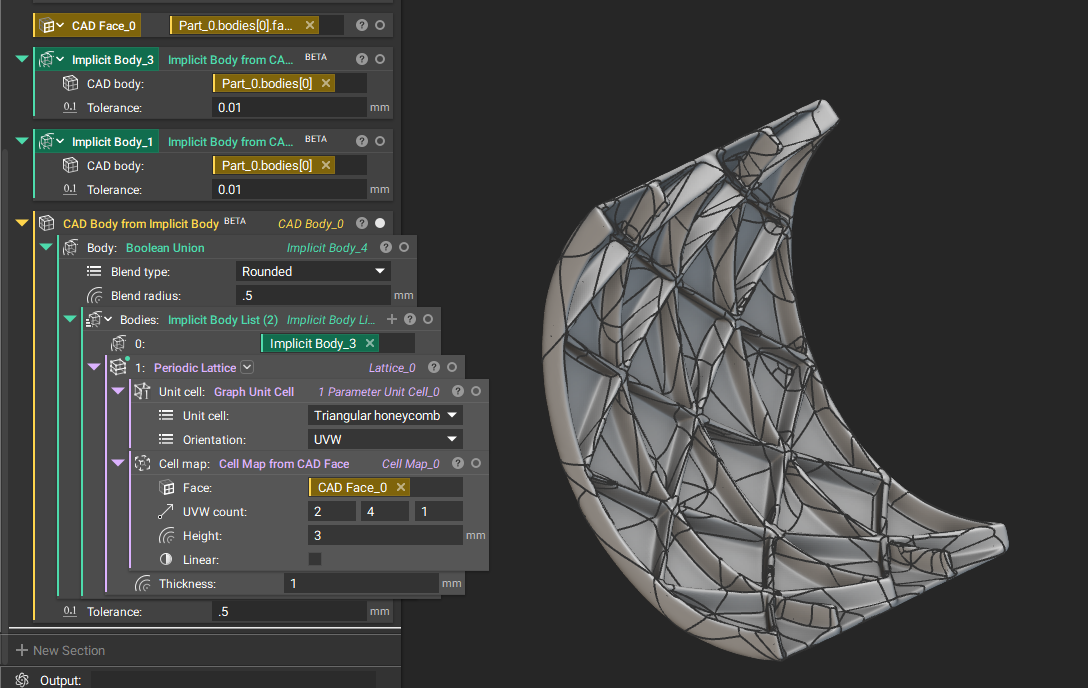The height and width of the screenshot is (688, 1088).
Task: Click Boolean Union link label
Action: [x=165, y=248]
